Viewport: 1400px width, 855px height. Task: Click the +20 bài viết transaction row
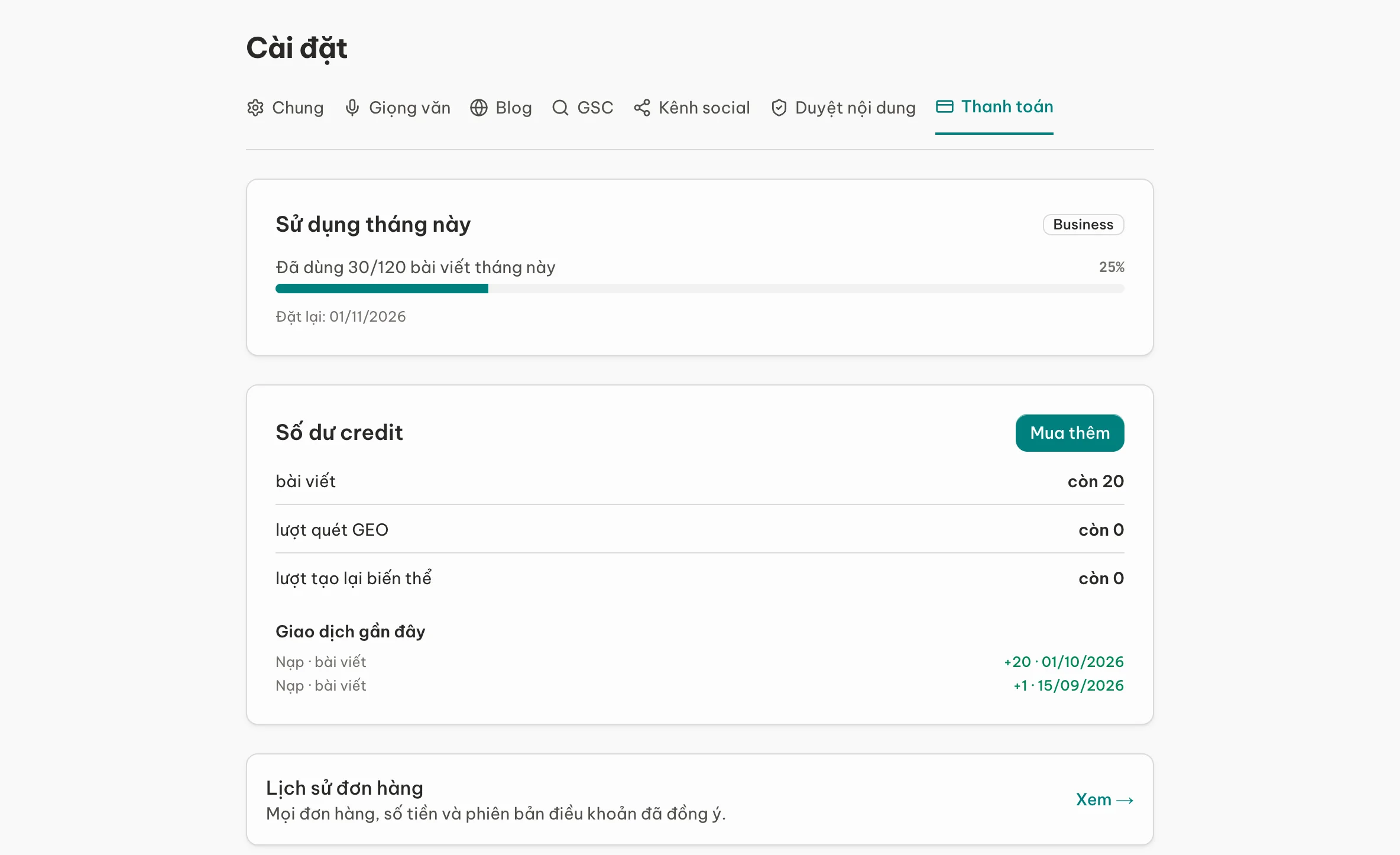pos(699,662)
